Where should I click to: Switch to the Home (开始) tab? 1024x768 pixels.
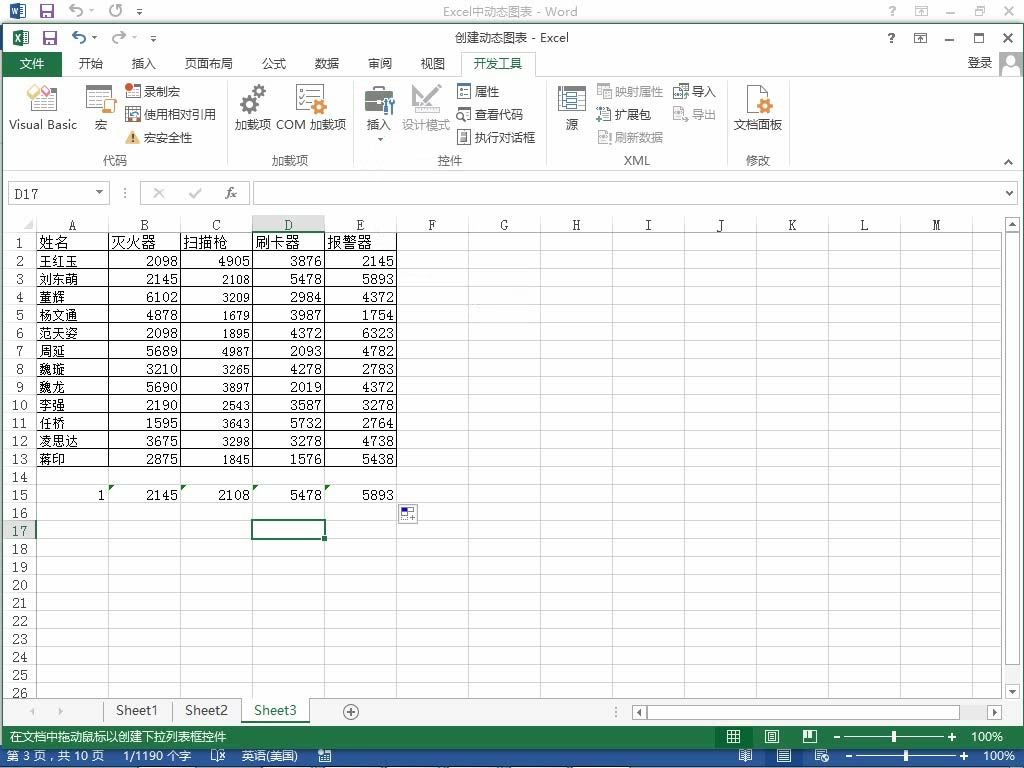(91, 63)
